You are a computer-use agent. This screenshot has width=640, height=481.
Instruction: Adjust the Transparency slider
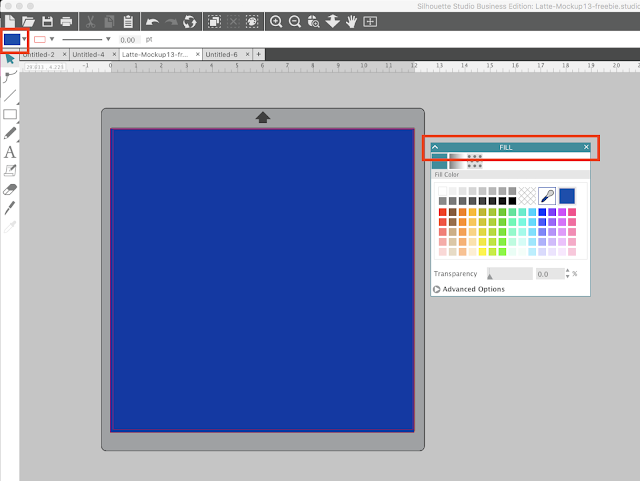point(510,274)
